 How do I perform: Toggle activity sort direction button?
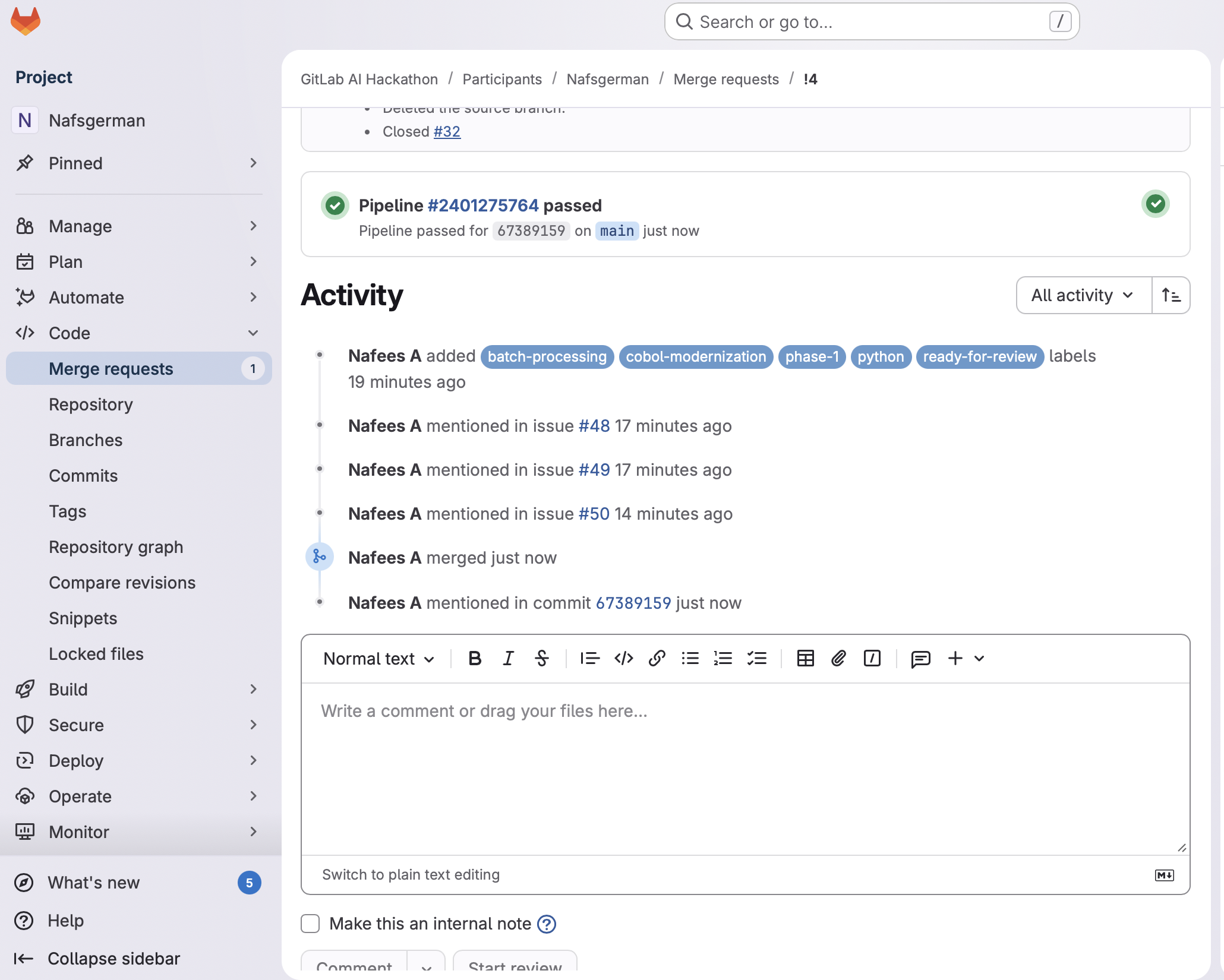[1171, 295]
